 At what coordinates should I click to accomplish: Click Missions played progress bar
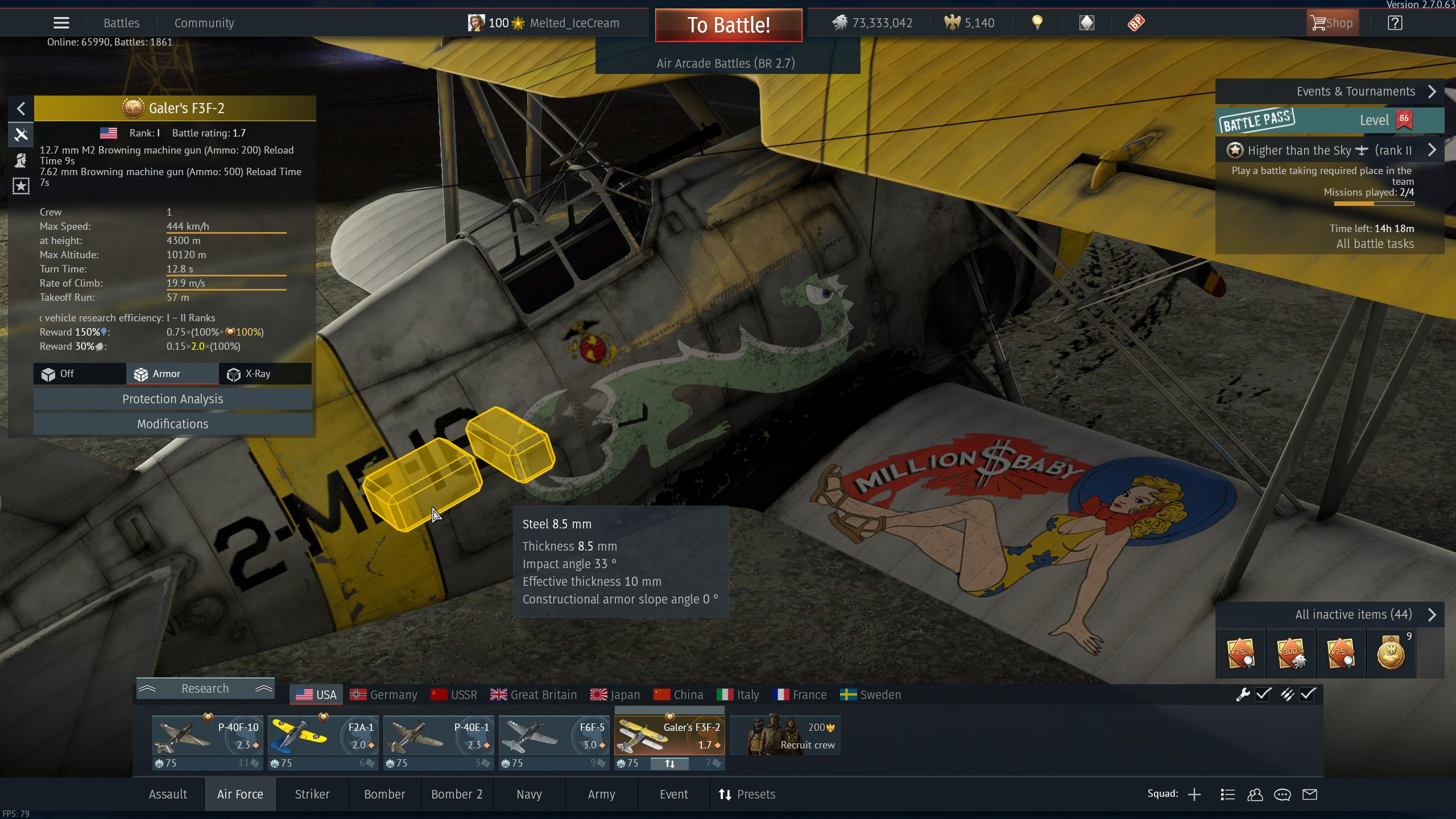click(1374, 203)
